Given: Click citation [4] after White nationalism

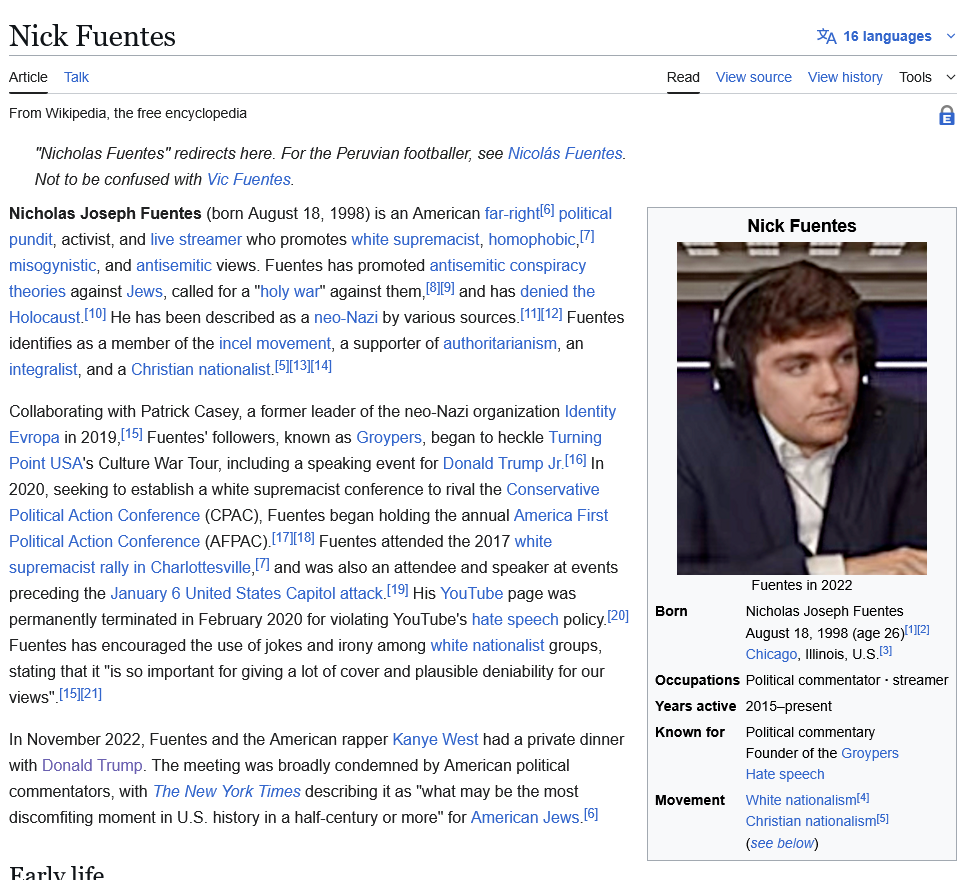Looking at the screenshot, I should pyautogui.click(x=863, y=797).
